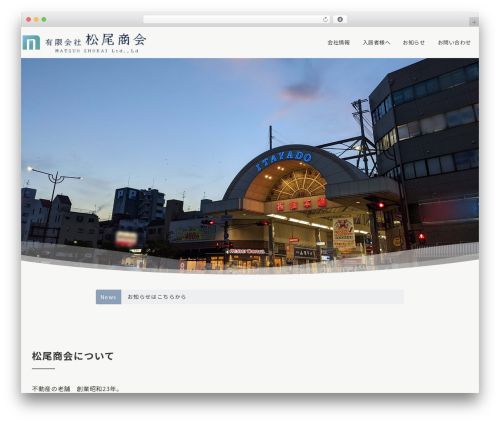Viewport: 500px width, 423px height.
Task: Click the 松尾商会について heading
Action: click(73, 356)
